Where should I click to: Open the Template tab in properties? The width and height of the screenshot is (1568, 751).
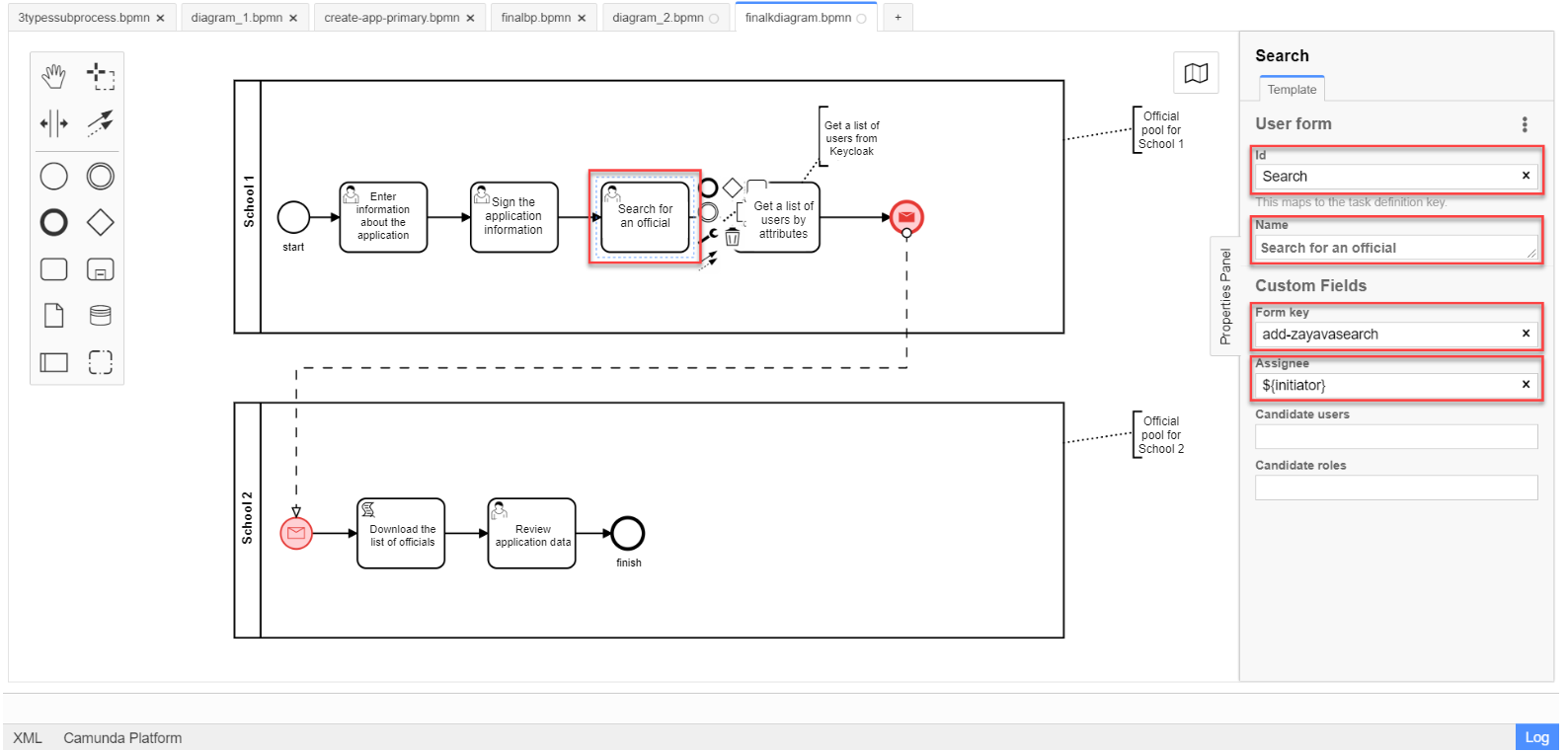pyautogui.click(x=1292, y=89)
